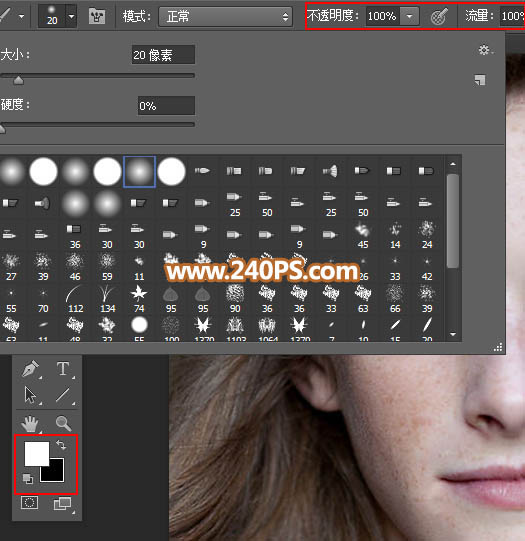Change screen mode icon

(63, 503)
